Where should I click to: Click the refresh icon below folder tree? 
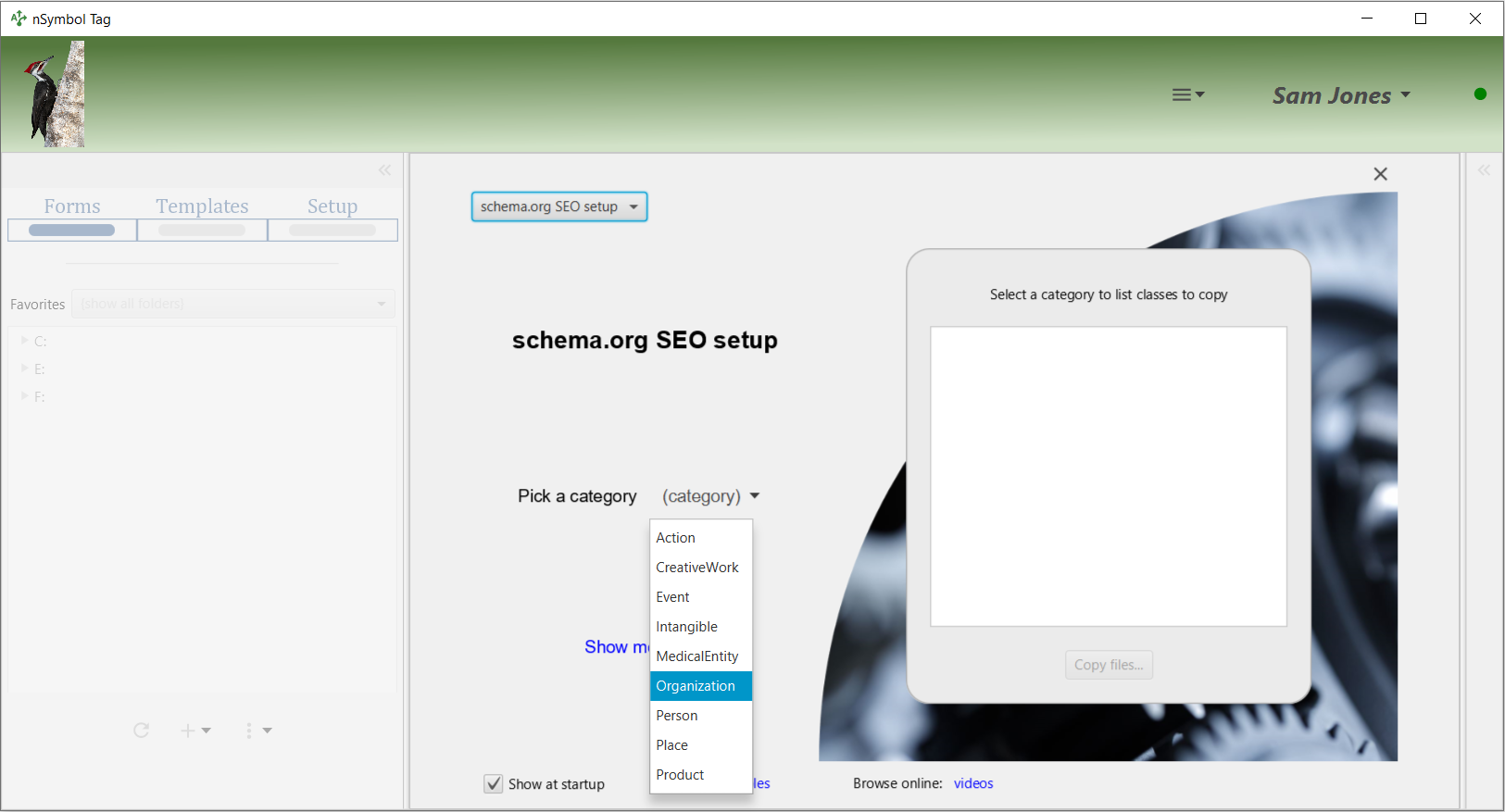[x=141, y=731]
